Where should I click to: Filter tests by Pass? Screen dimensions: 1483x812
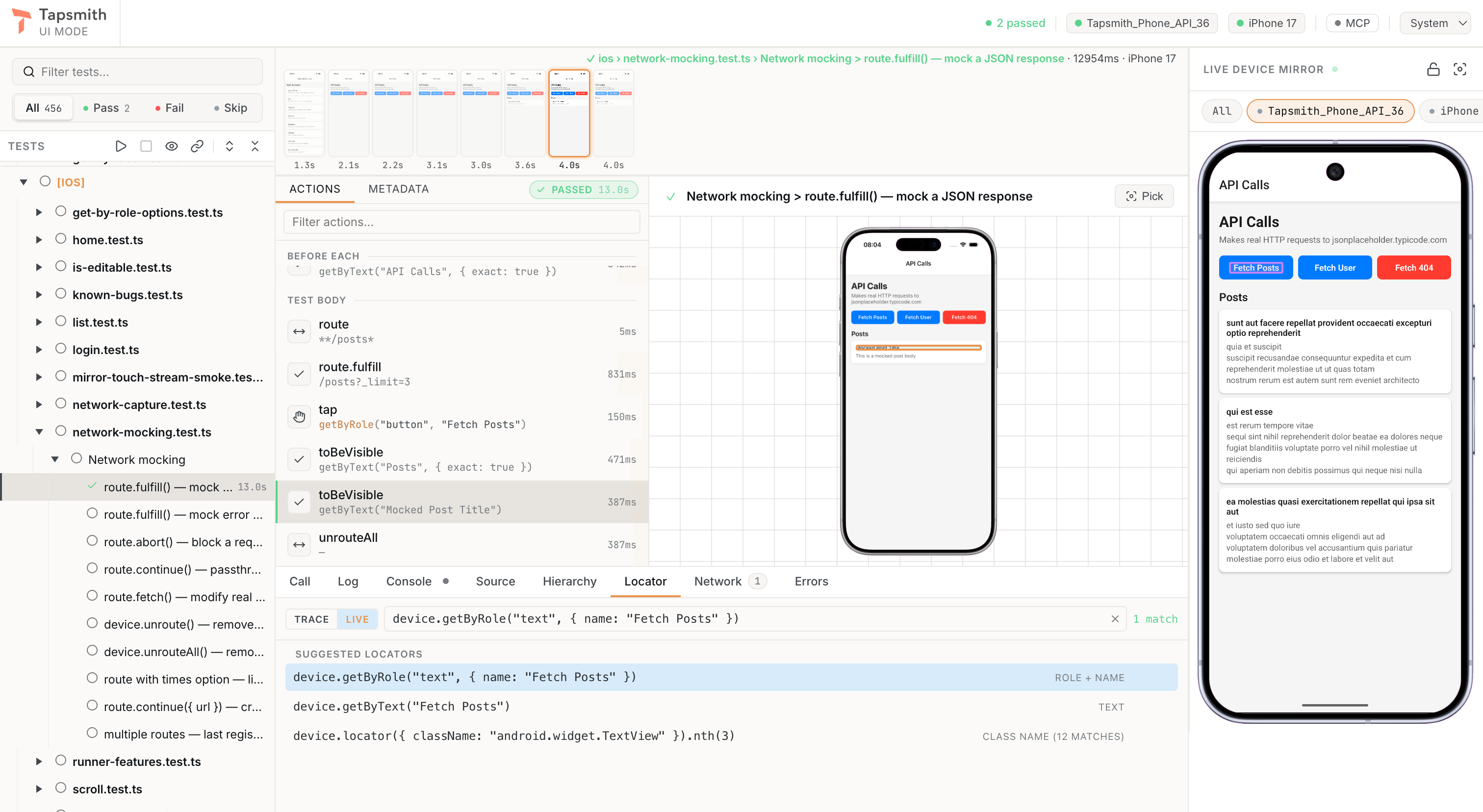pos(106,107)
